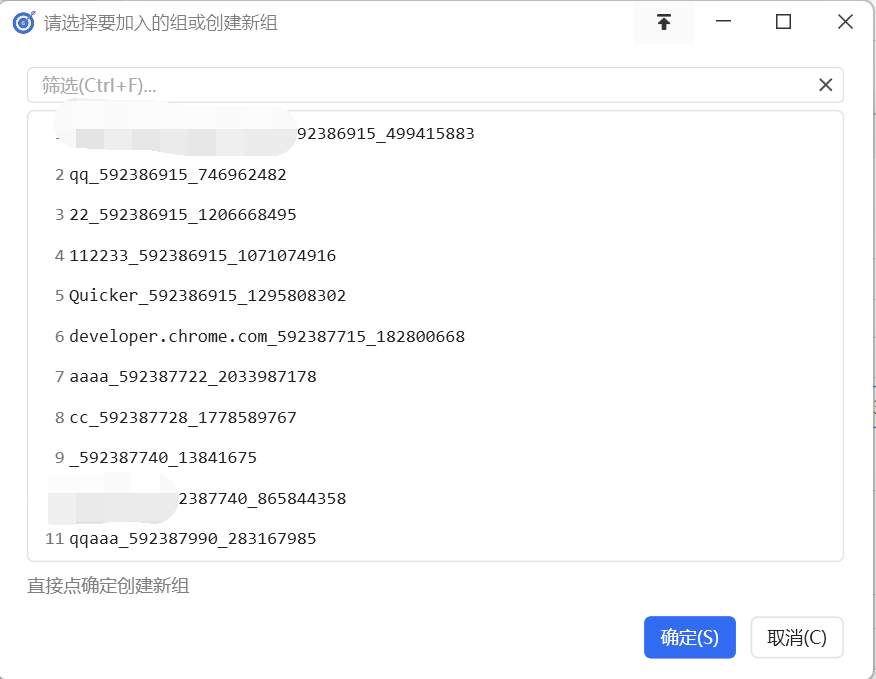
Task: Click the Quicker app logo in the title bar
Action: [x=24, y=23]
